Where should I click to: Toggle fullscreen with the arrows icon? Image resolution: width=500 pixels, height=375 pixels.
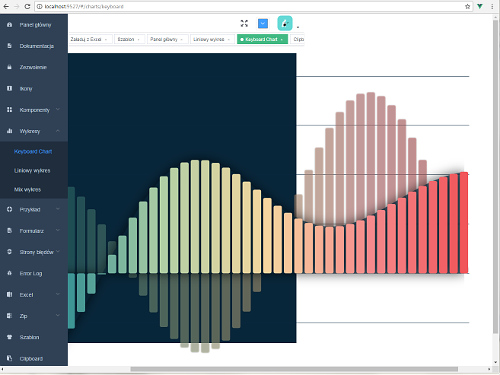pyautogui.click(x=244, y=23)
